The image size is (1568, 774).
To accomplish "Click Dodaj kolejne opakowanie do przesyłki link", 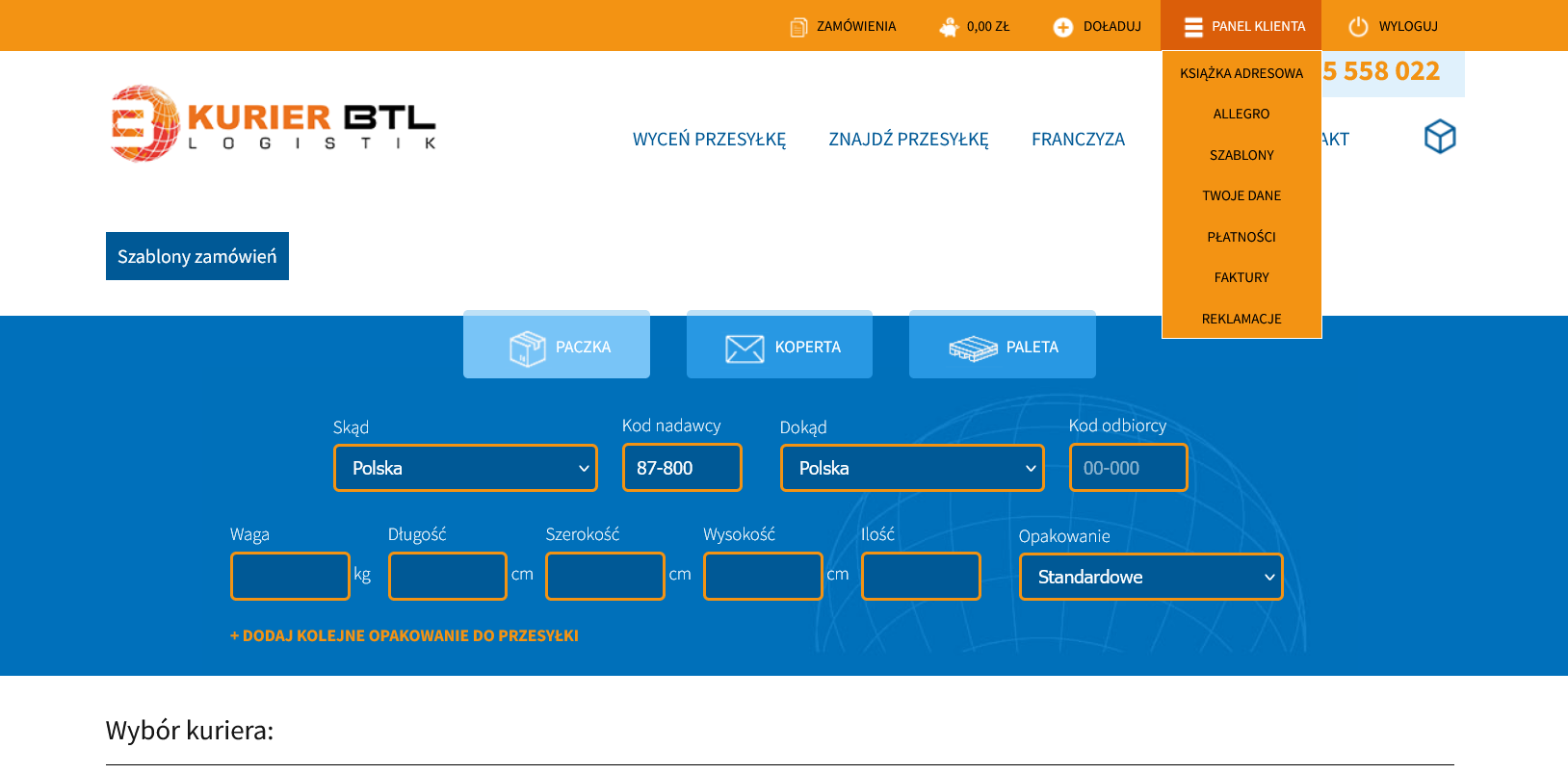I will click(405, 635).
